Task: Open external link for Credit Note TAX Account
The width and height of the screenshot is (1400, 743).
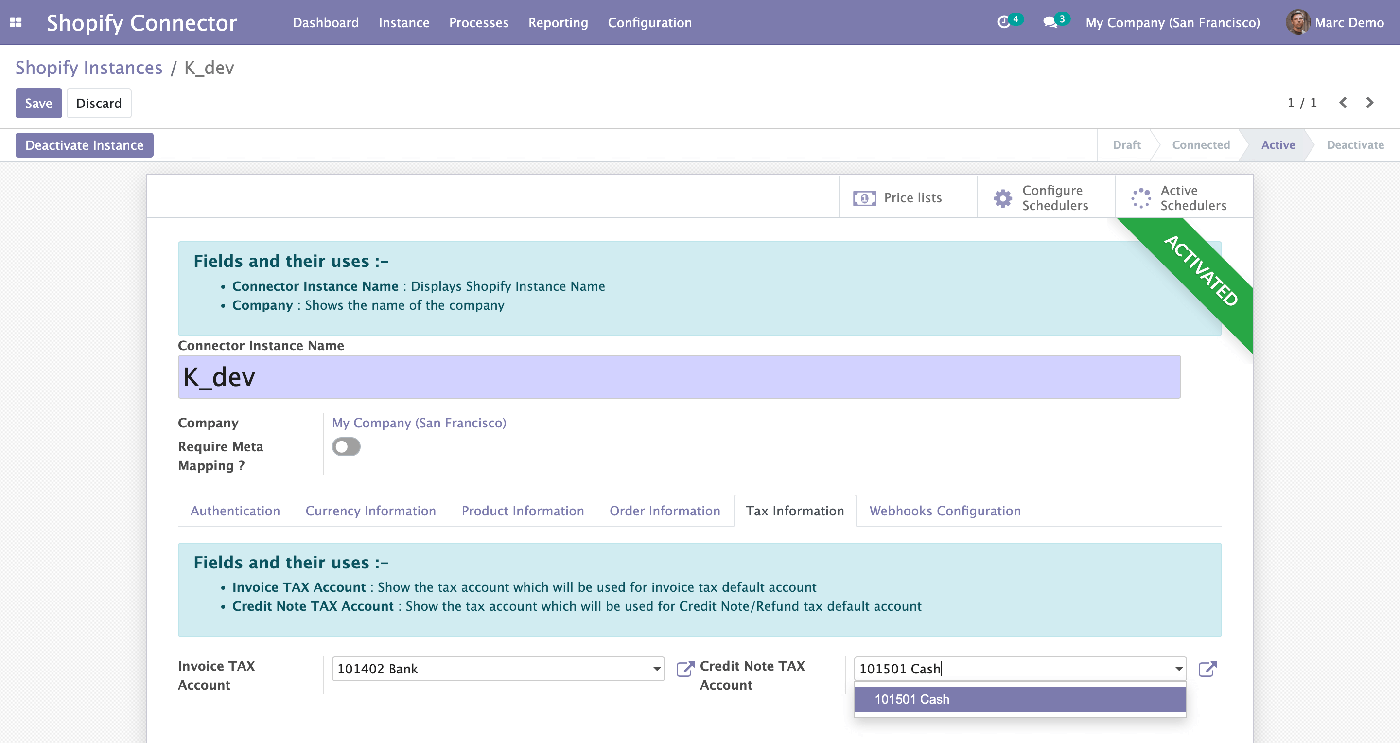Action: pyautogui.click(x=1207, y=669)
